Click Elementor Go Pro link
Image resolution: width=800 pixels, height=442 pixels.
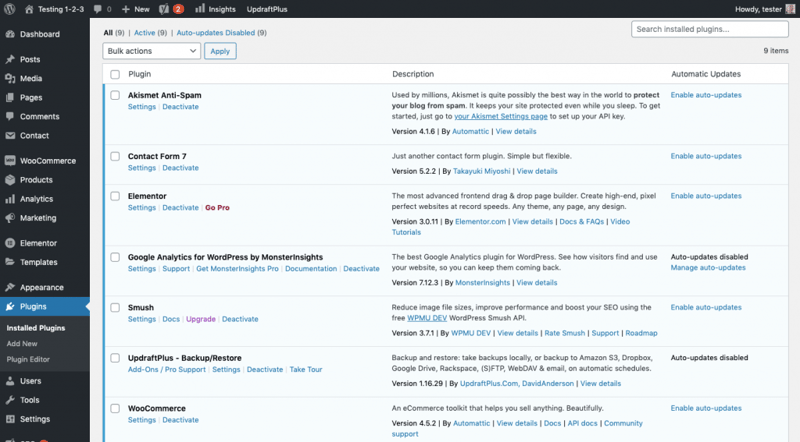coord(217,208)
